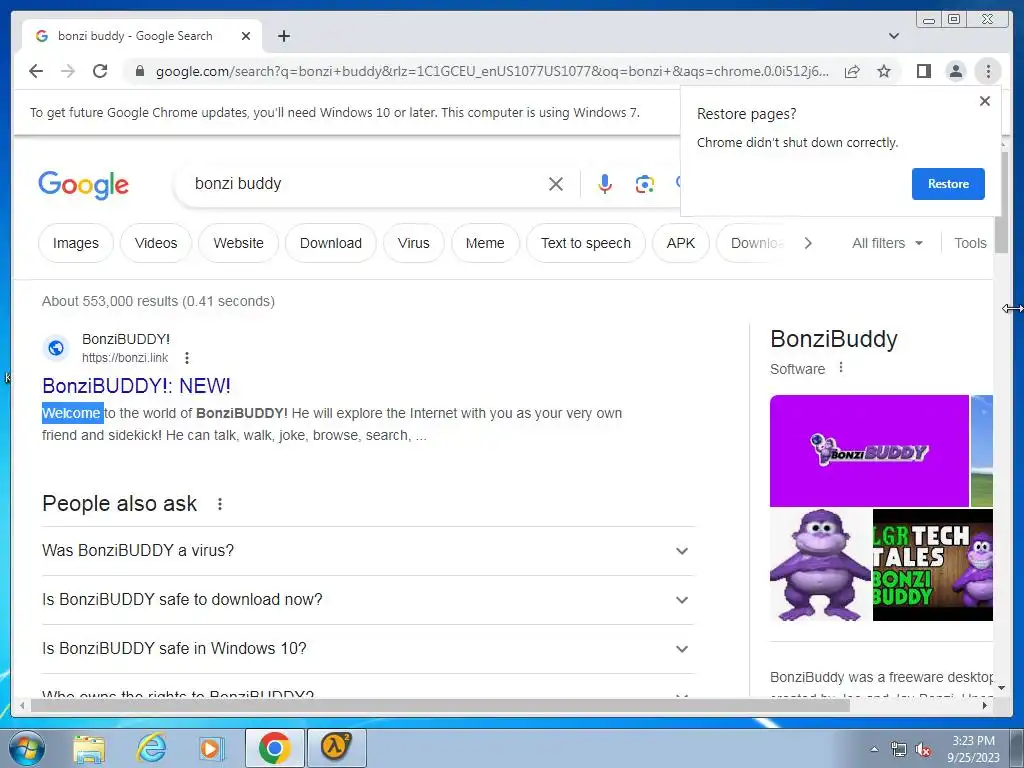Open Google Lens image search icon

click(x=645, y=184)
